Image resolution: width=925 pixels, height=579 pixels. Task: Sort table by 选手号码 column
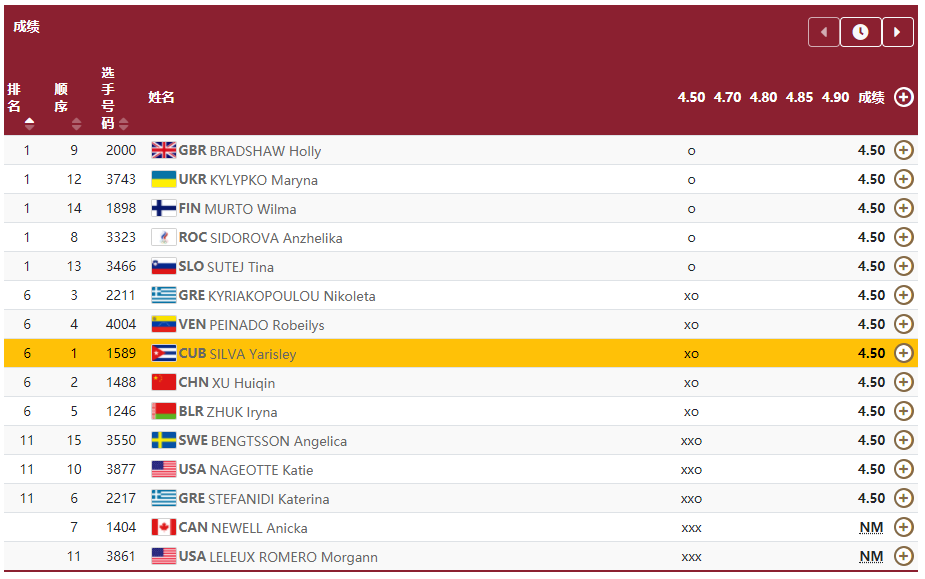coord(123,124)
